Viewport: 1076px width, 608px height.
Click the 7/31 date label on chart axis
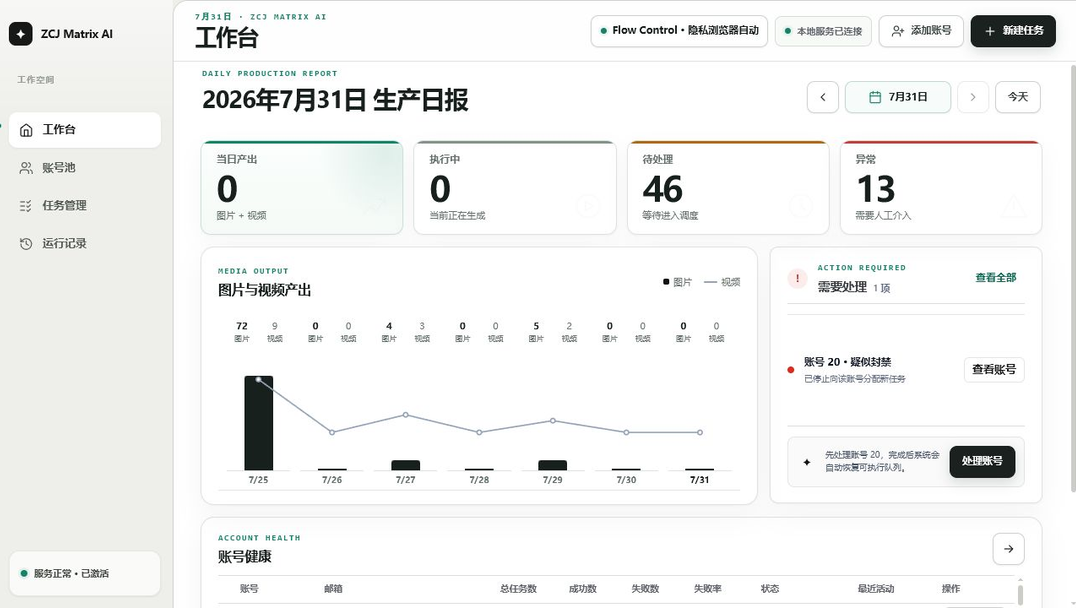pos(699,480)
